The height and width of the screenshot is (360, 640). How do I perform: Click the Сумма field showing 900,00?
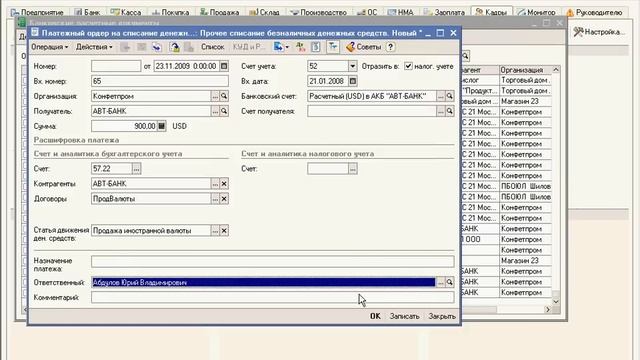coord(124,126)
